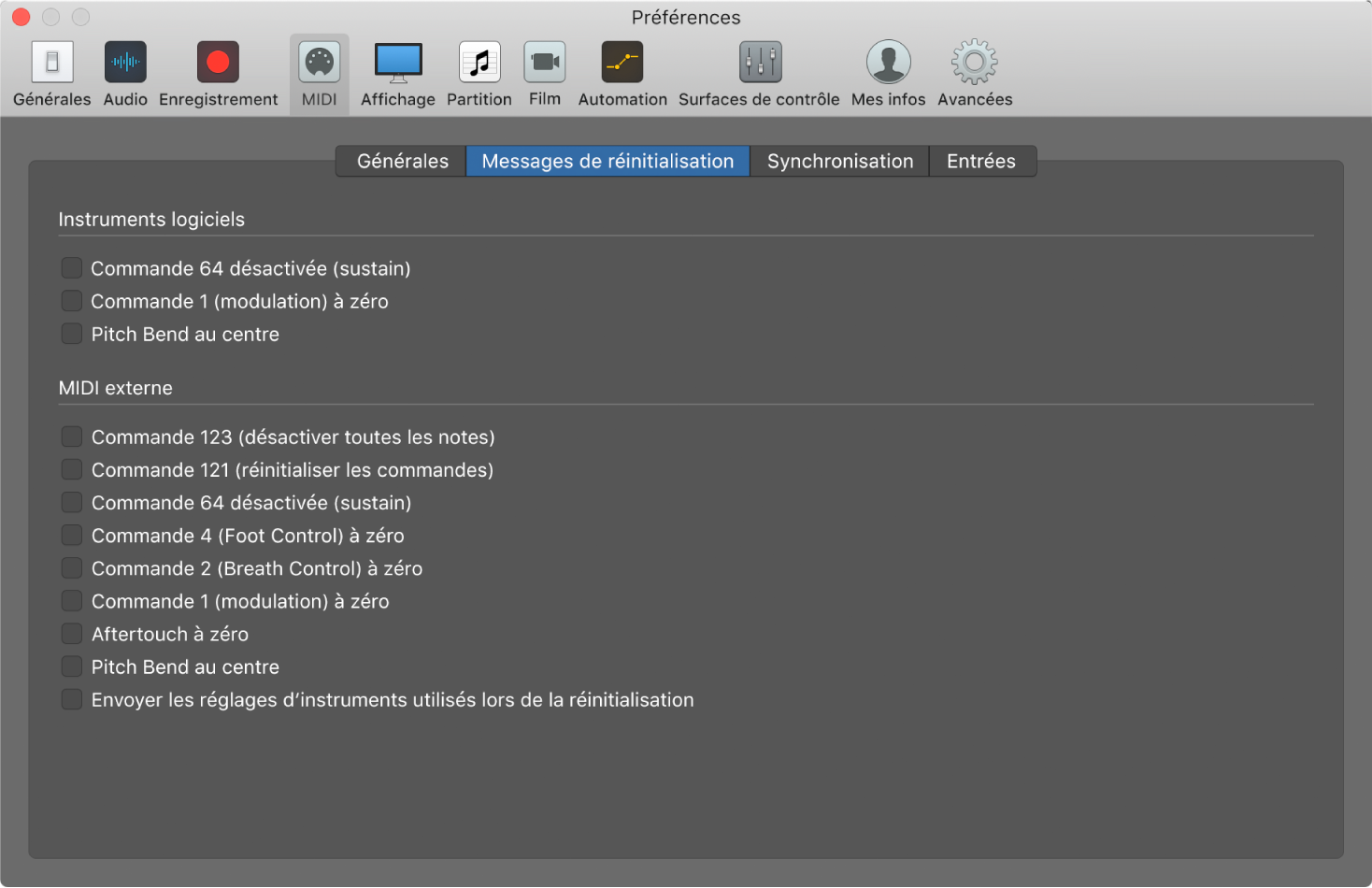This screenshot has height=888, width=1372.
Task: Check Pitch Bend au centre under MIDI externe
Action: tap(72, 666)
